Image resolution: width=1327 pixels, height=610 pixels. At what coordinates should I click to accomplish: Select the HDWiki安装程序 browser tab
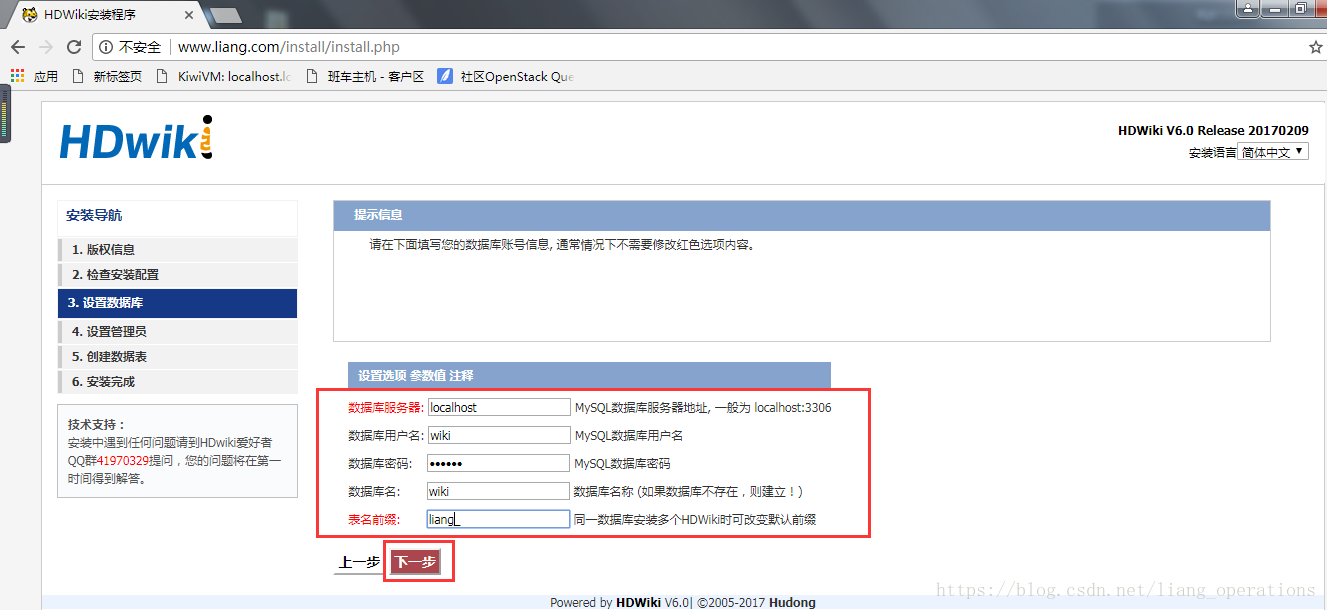pos(105,14)
